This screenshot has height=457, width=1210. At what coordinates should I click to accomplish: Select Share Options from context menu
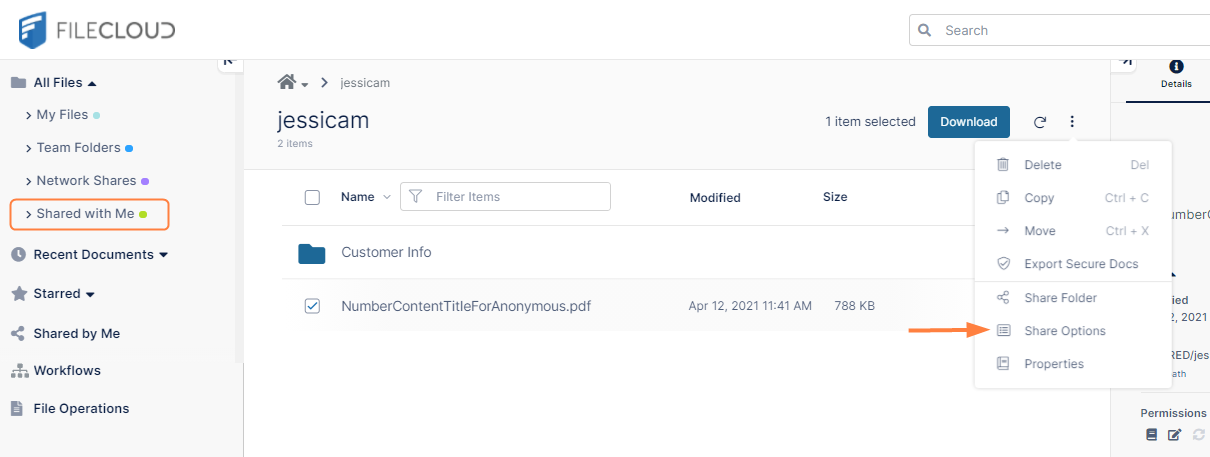[1064, 331]
